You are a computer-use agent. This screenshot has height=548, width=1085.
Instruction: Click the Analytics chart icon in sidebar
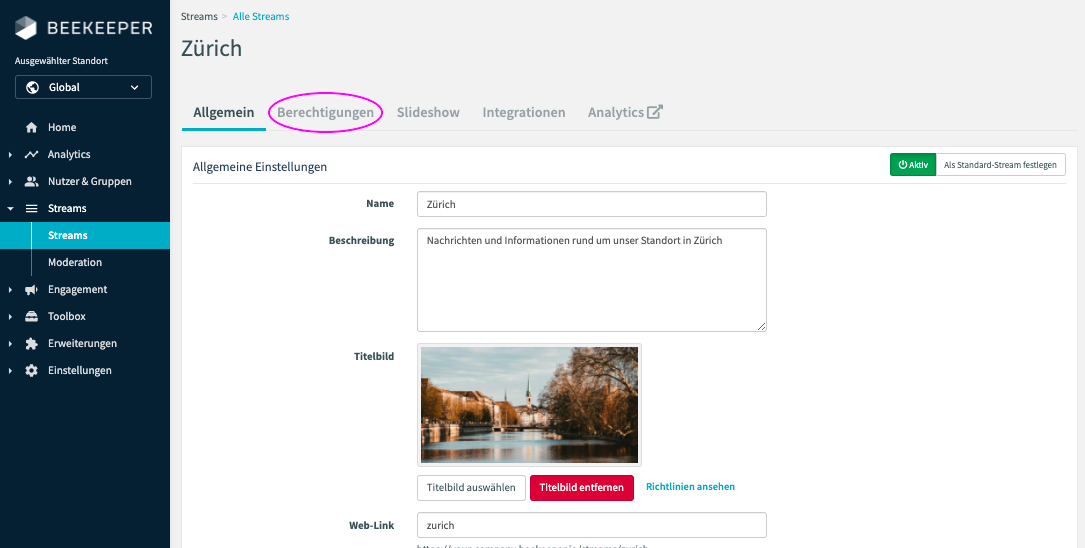click(31, 155)
